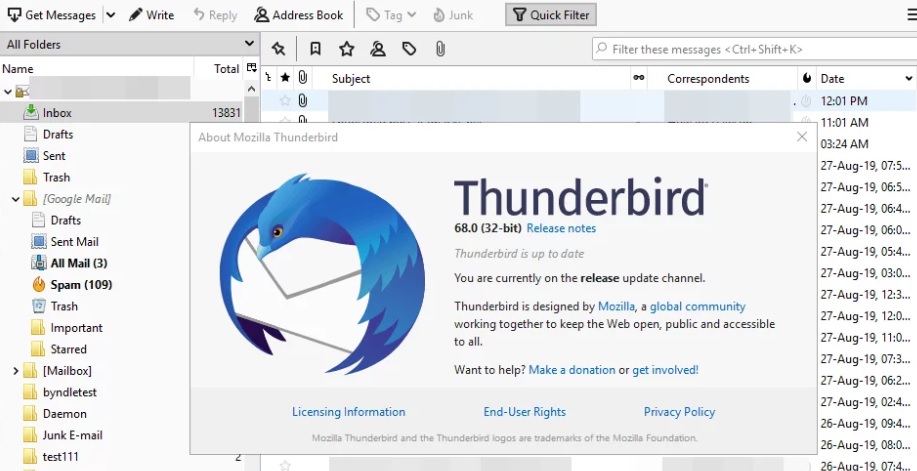Image resolution: width=917 pixels, height=471 pixels.
Task: Filter to show tagged messages
Action: pyautogui.click(x=409, y=49)
